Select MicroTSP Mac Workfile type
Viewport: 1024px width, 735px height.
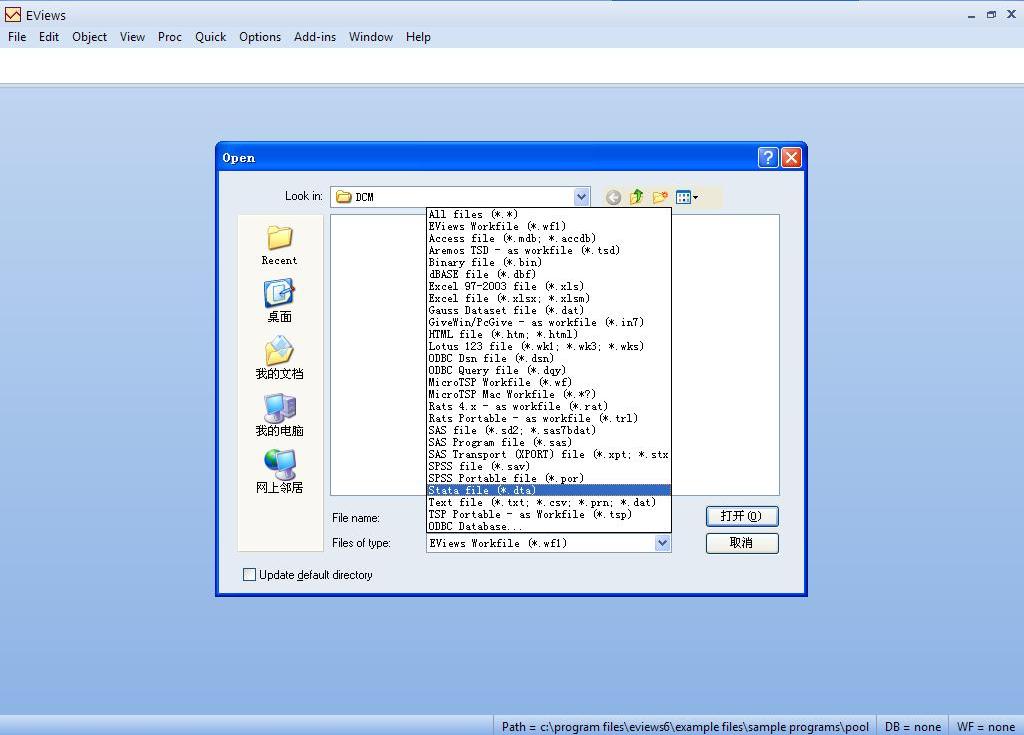pyautogui.click(x=549, y=395)
